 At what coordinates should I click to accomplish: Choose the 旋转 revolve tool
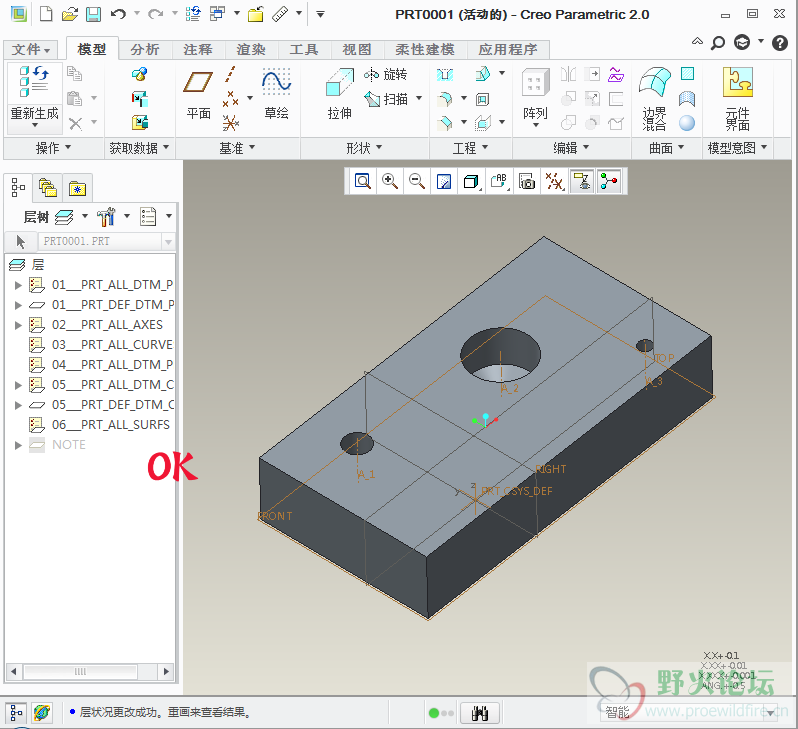[x=386, y=74]
